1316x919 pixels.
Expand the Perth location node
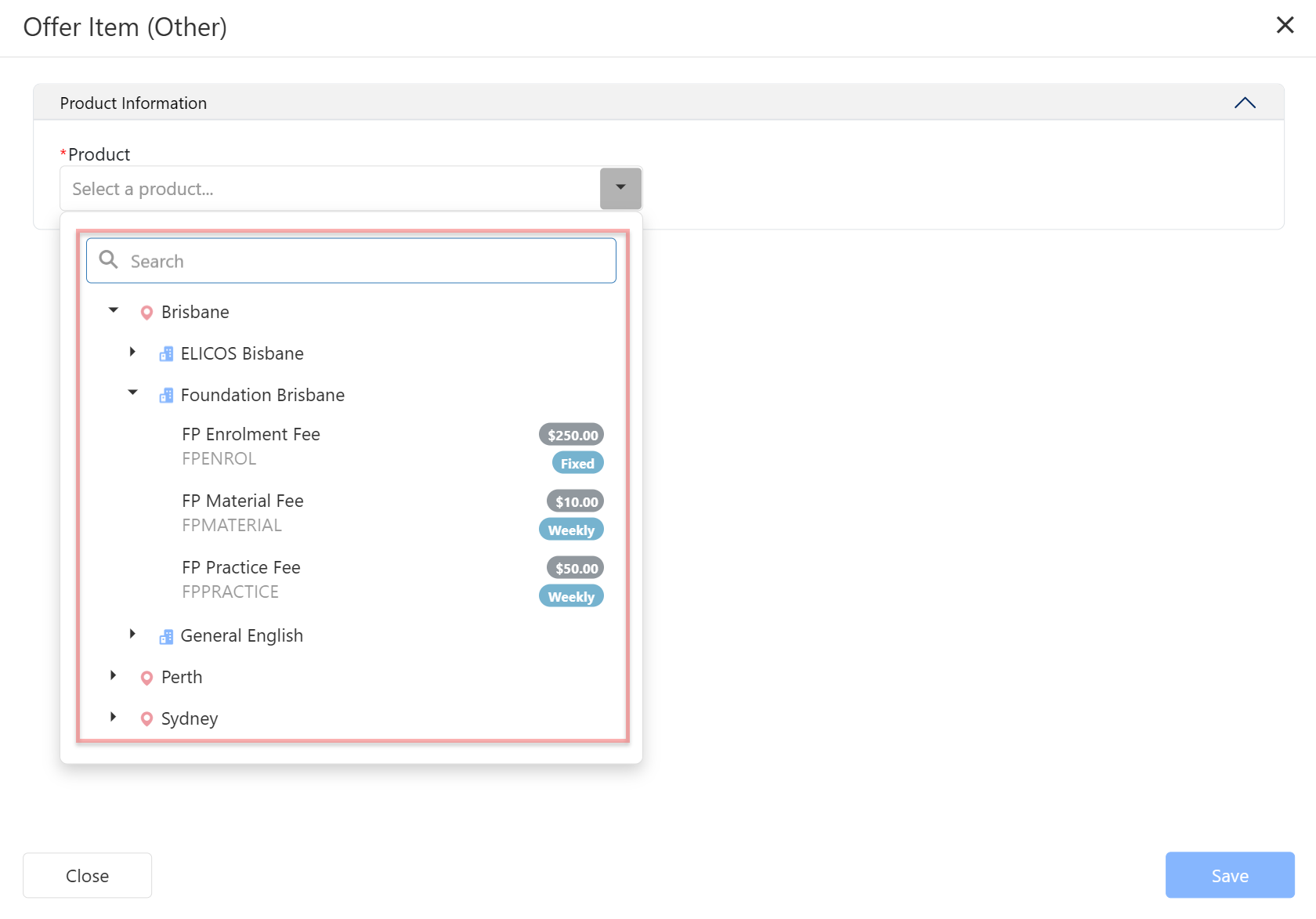[x=114, y=675]
